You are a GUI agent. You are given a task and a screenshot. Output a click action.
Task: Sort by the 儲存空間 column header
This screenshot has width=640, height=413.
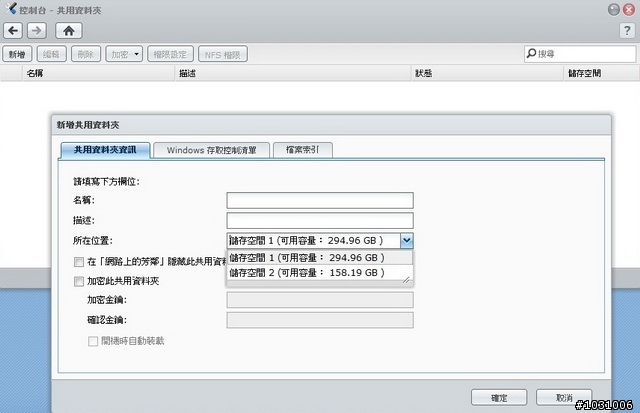coord(602,73)
